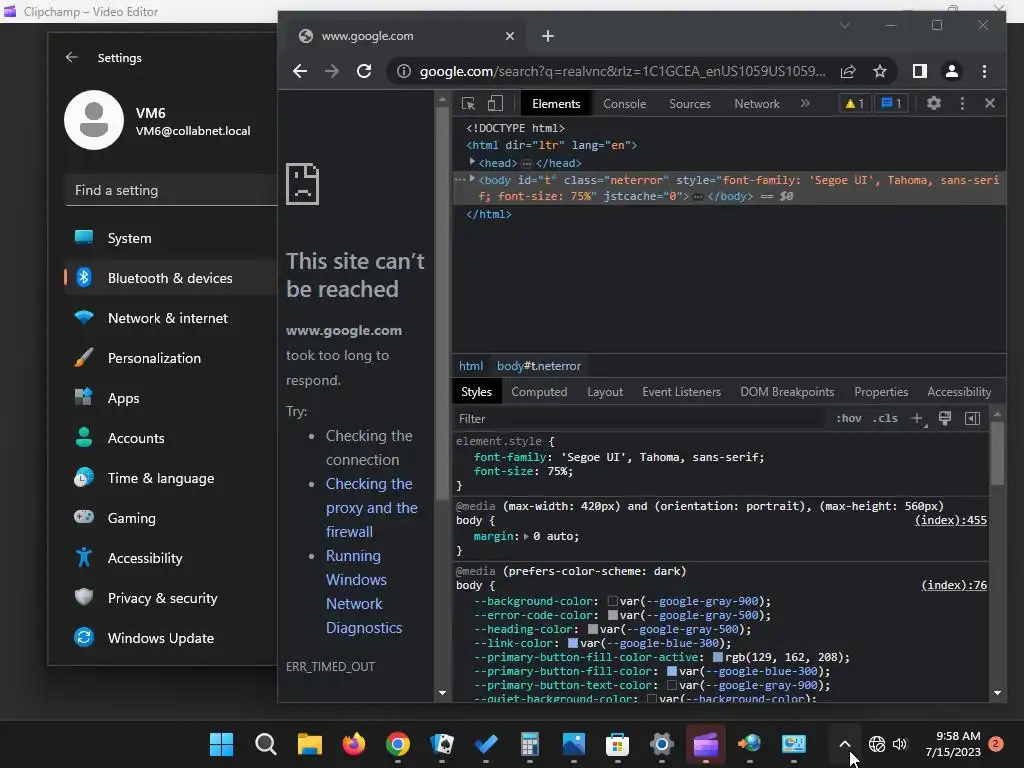This screenshot has height=768, width=1024.
Task: Show the warnings issue counter
Action: (854, 103)
